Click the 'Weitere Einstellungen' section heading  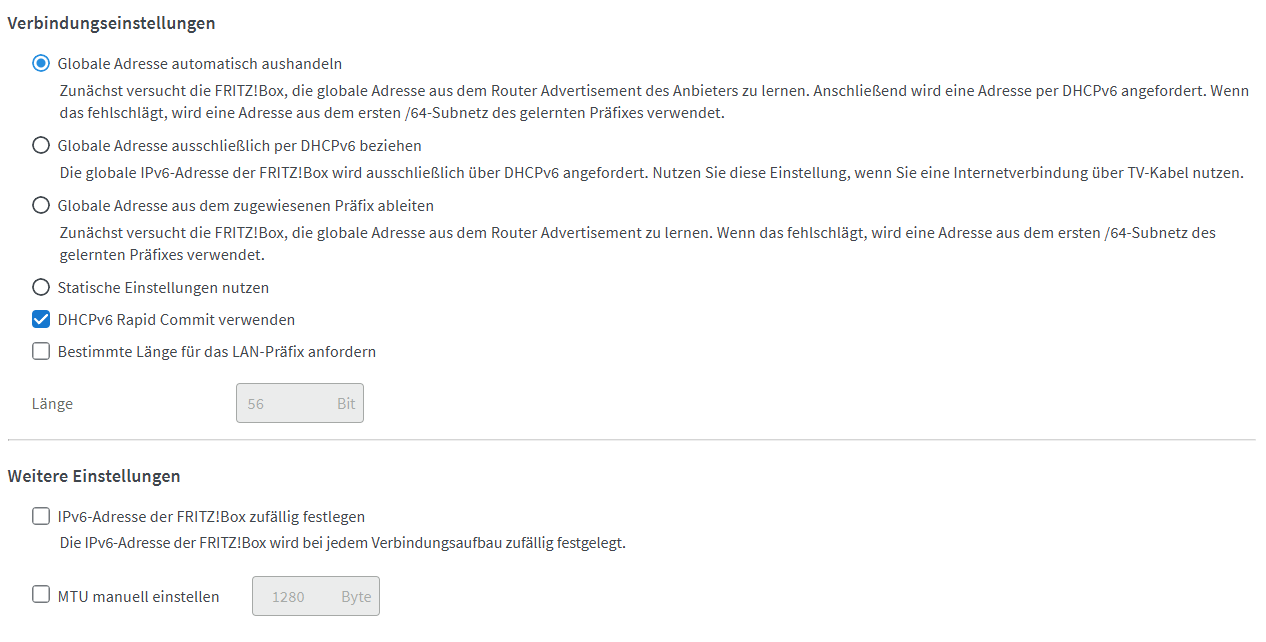(x=94, y=476)
